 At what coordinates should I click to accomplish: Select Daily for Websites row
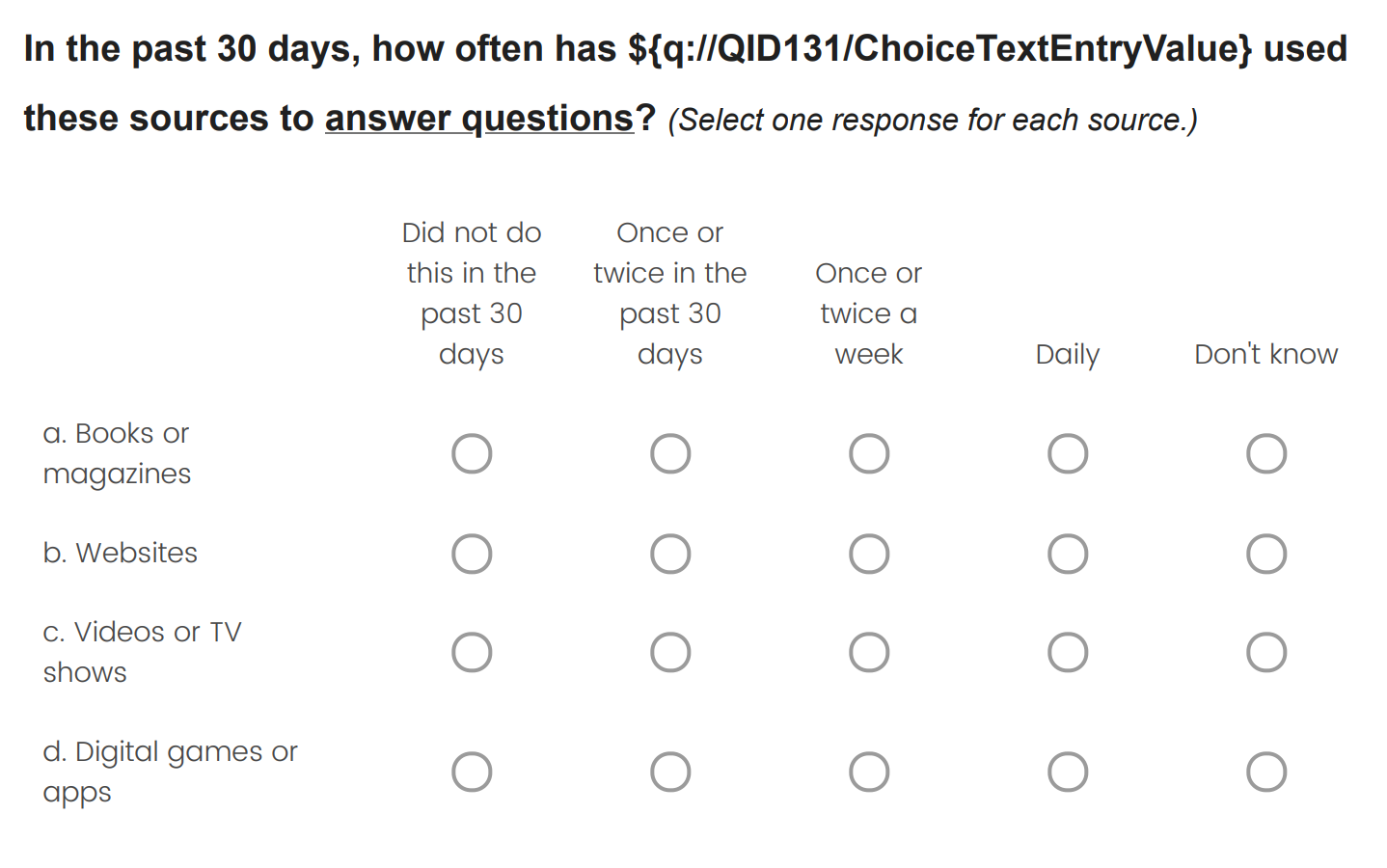pyautogui.click(x=1068, y=554)
